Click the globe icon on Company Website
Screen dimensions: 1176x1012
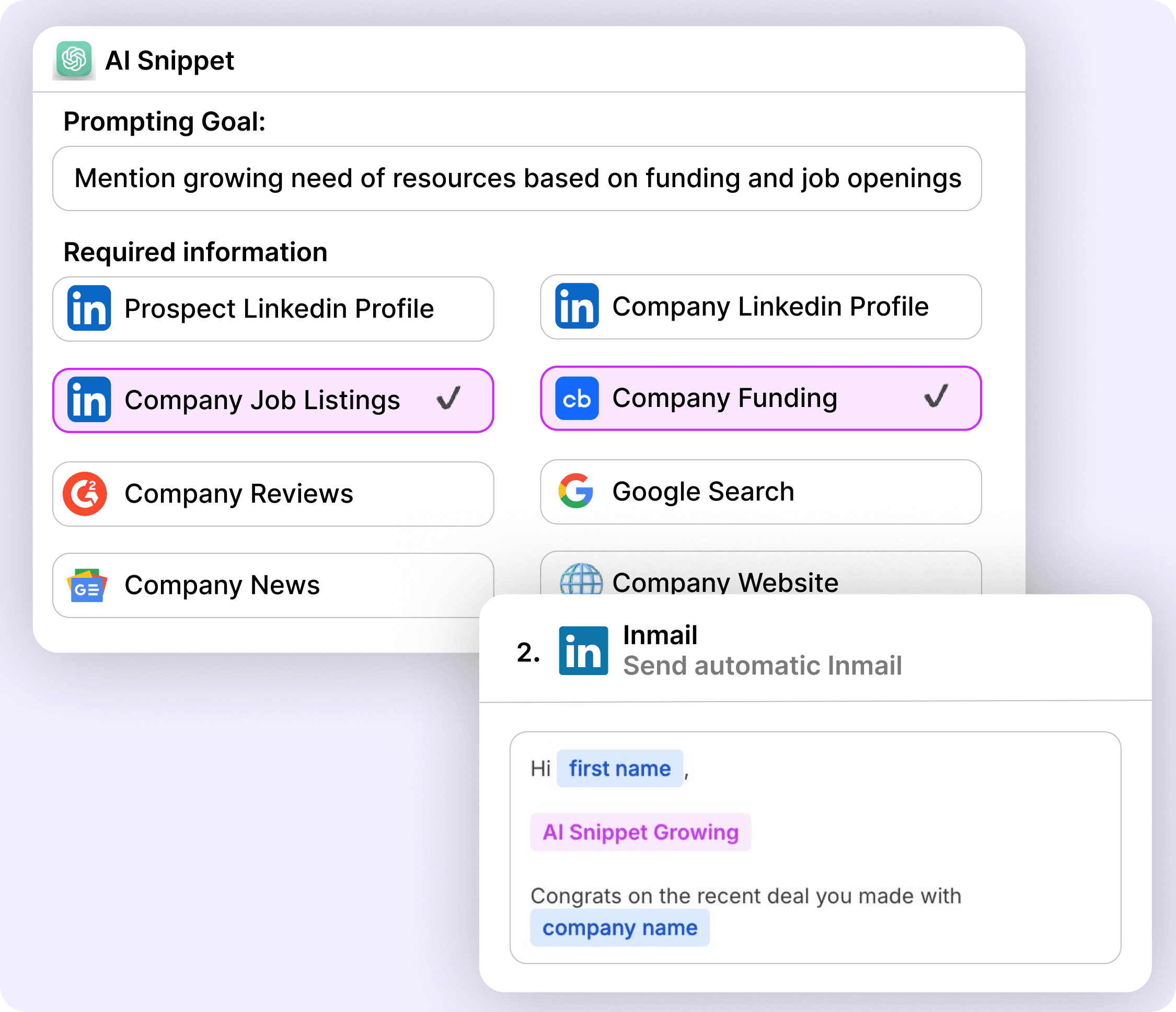pyautogui.click(x=581, y=578)
